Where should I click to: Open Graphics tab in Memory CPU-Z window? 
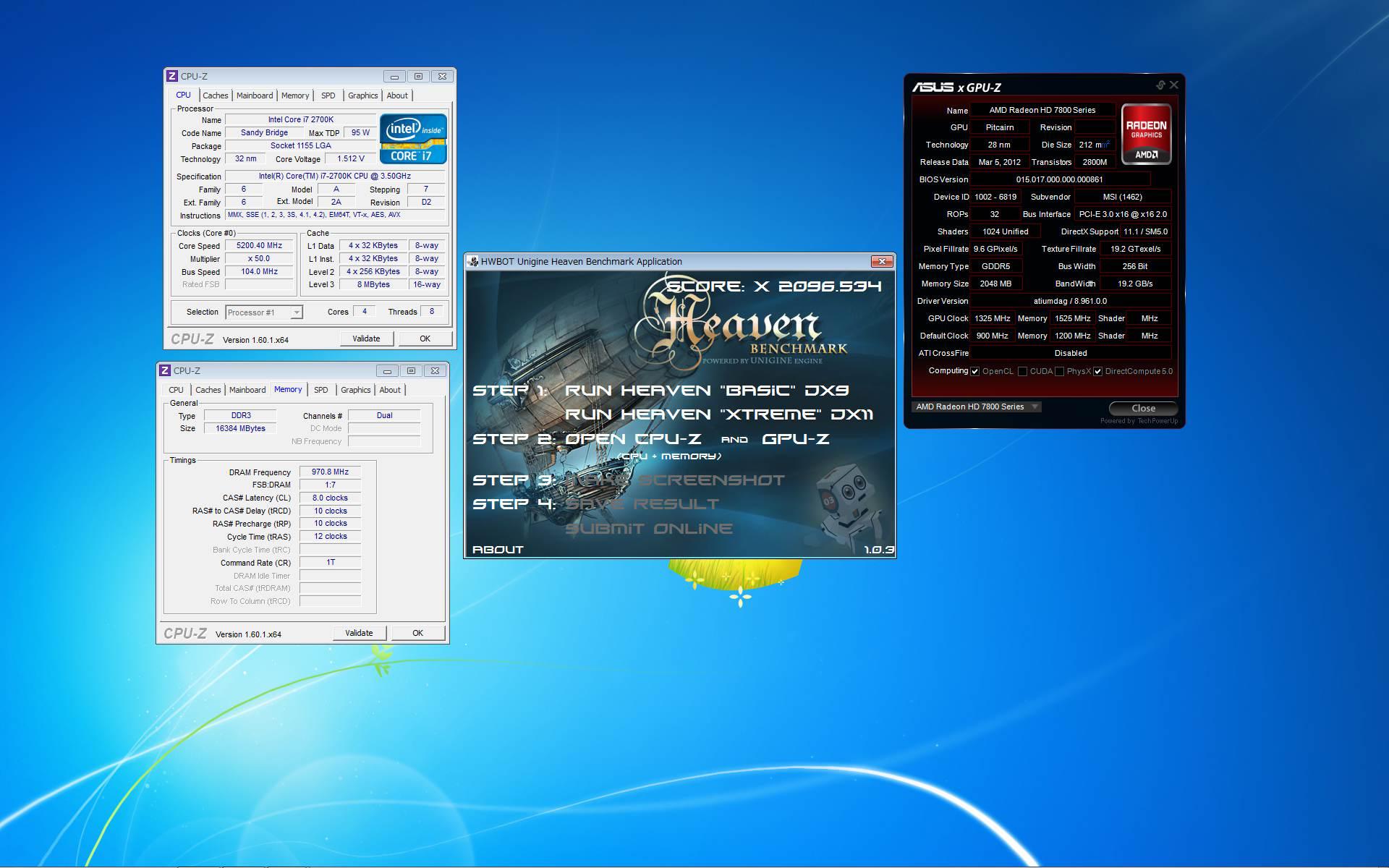pyautogui.click(x=356, y=390)
